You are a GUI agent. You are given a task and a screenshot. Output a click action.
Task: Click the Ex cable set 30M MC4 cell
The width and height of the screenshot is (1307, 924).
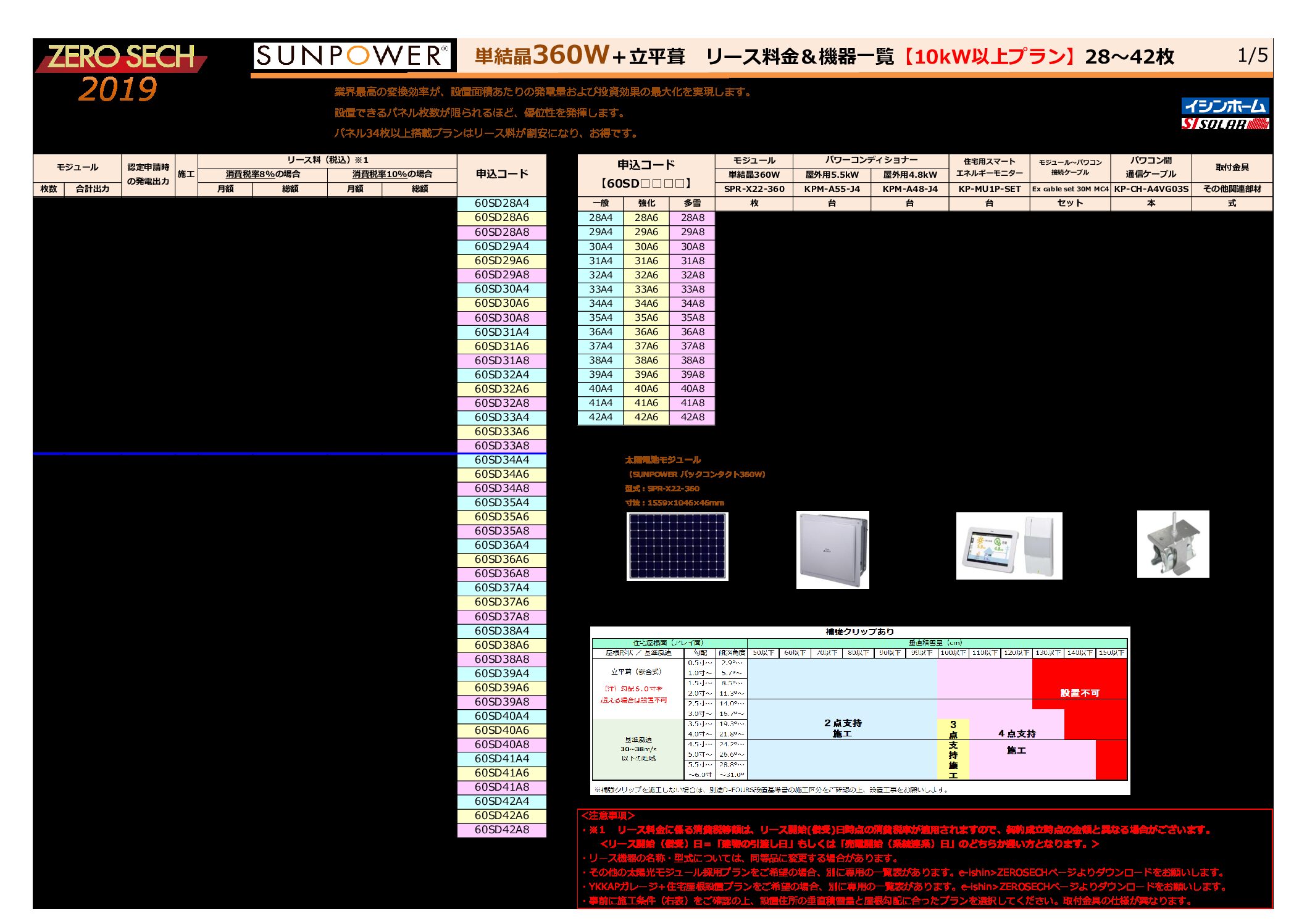tap(1070, 189)
